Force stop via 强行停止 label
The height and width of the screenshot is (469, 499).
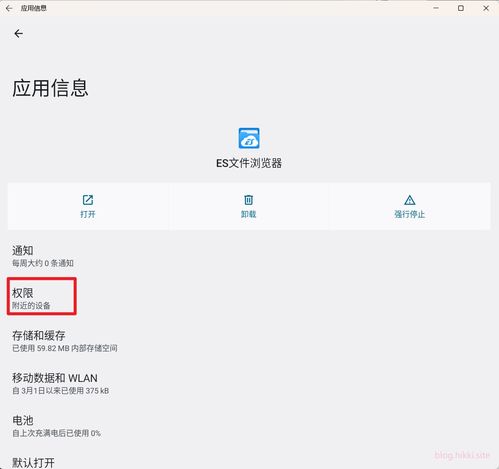pyautogui.click(x=410, y=214)
